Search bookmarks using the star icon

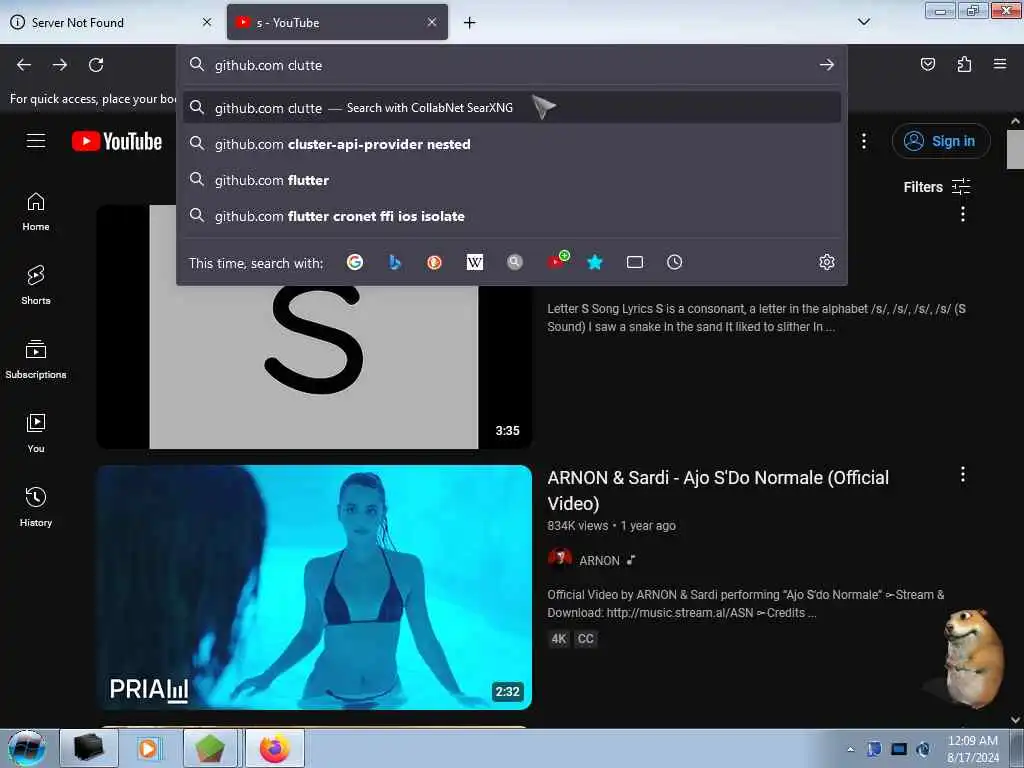[x=594, y=263]
